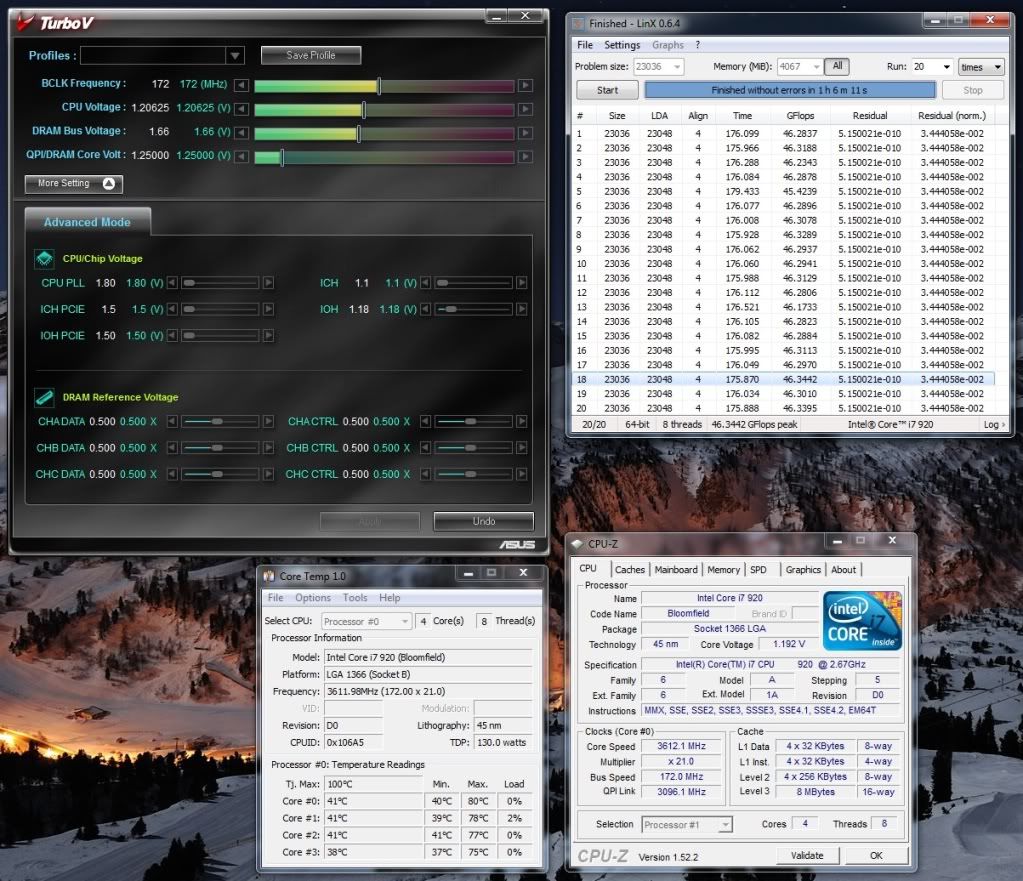Select LinX result row 18

point(783,379)
